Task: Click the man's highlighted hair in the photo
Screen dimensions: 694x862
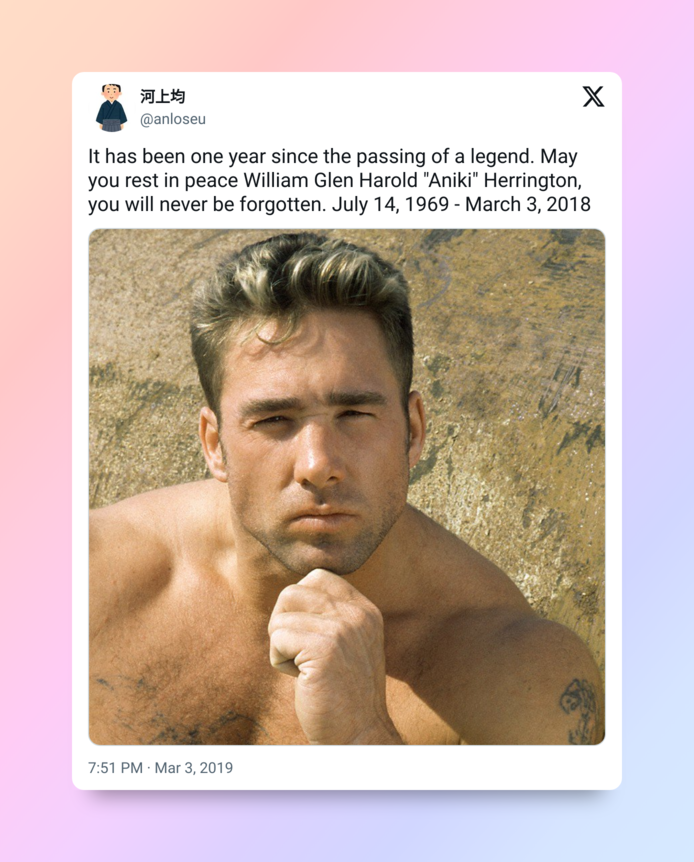Action: 300,280
